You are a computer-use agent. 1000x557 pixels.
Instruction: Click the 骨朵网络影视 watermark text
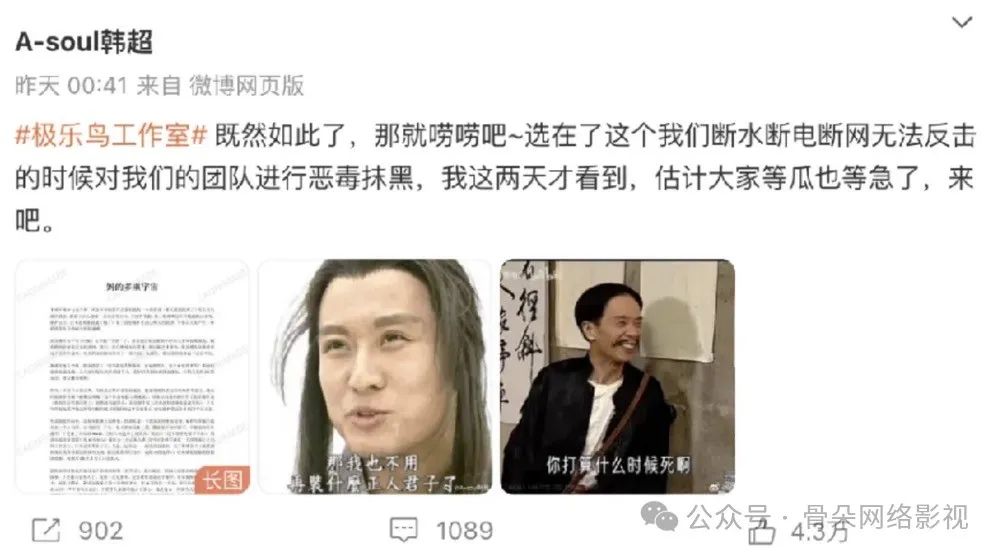pos(886,517)
